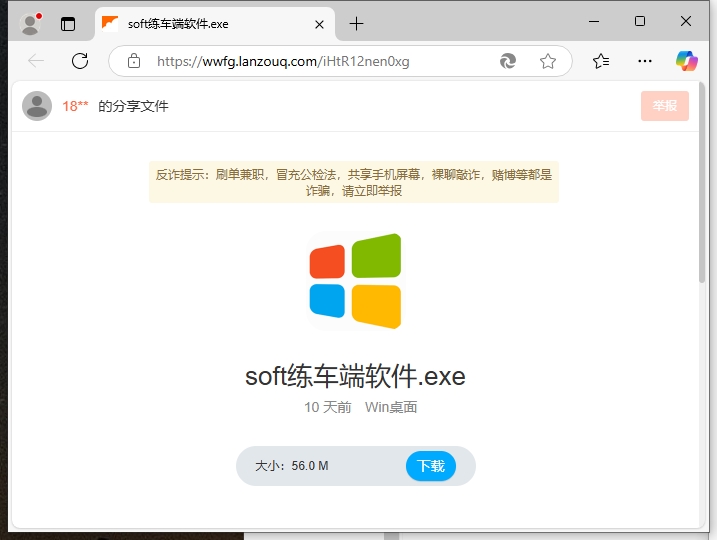Select the soft练车端软件.exe tab

(x=200, y=24)
